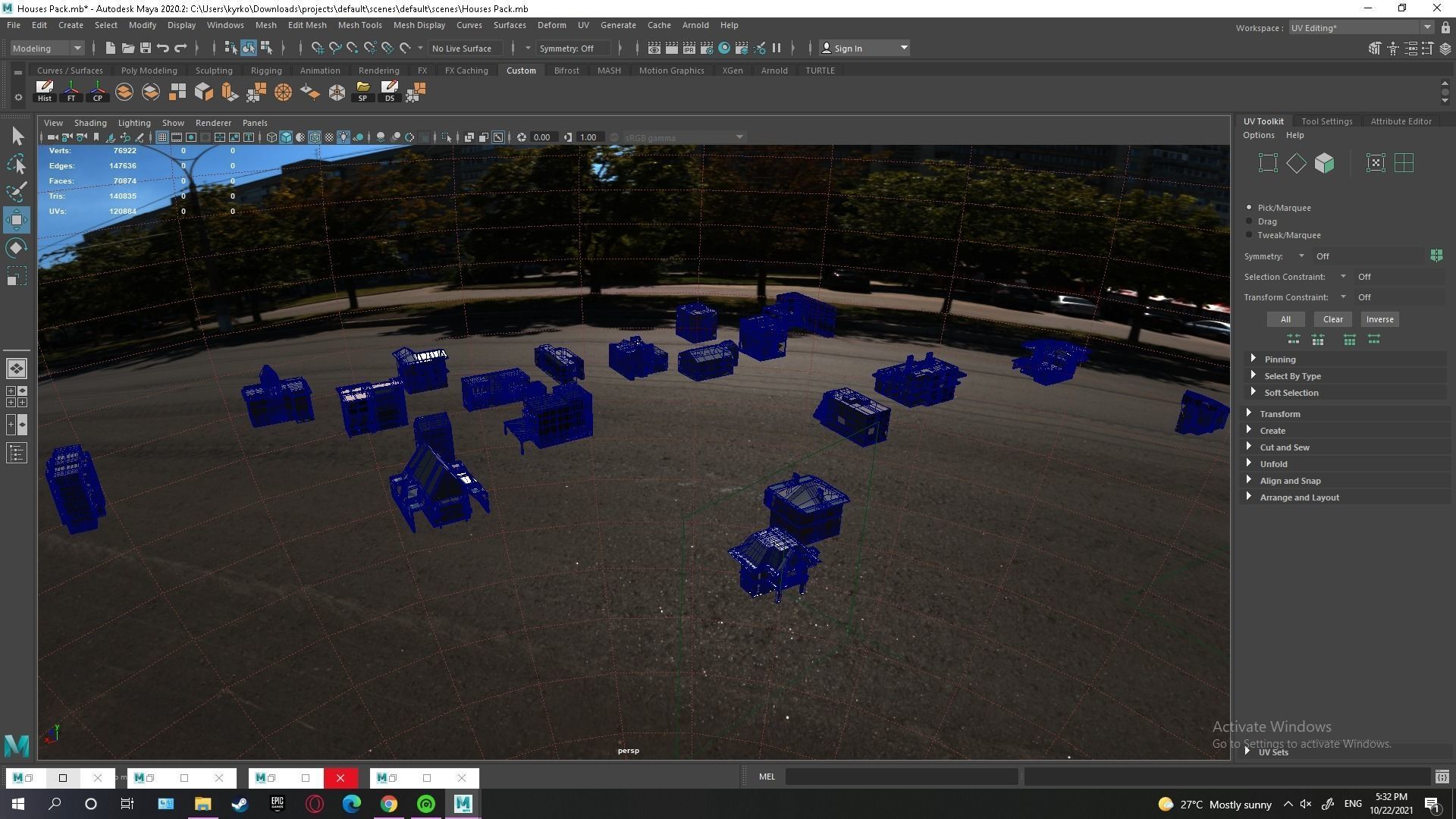Click the Hist shelf button
The width and height of the screenshot is (1456, 819).
45,91
